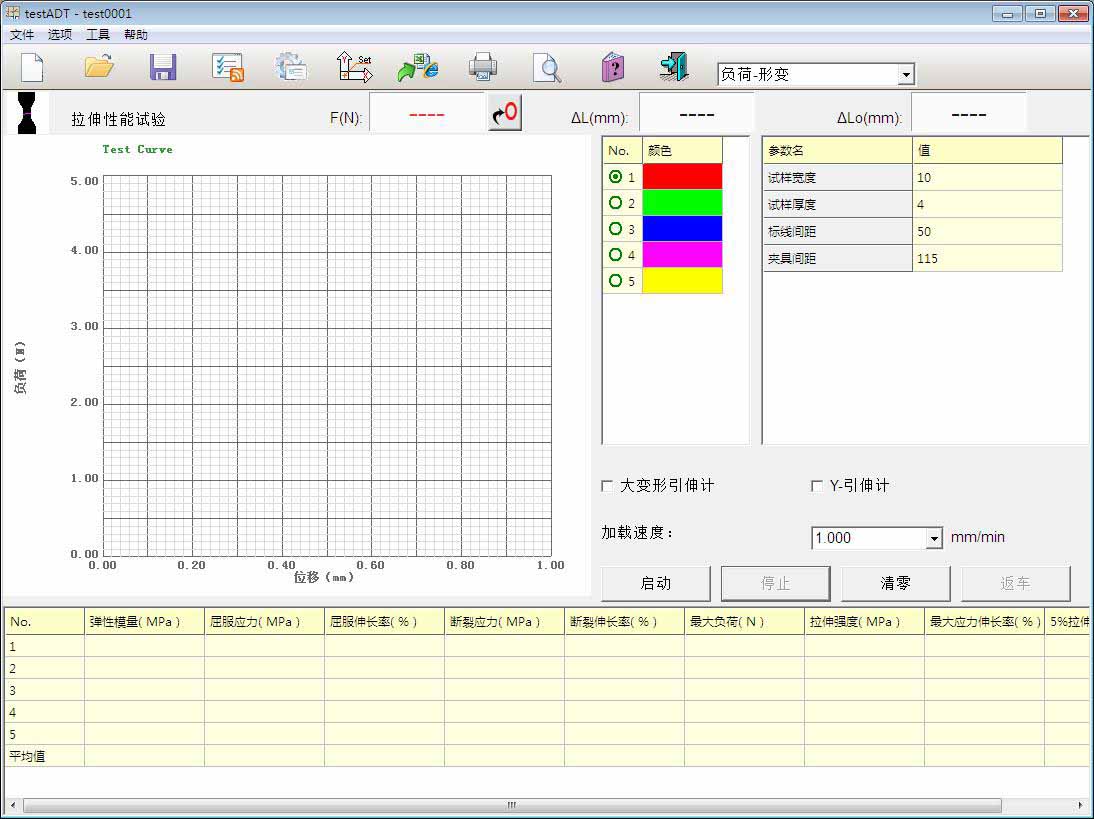Image resolution: width=1094 pixels, height=819 pixels.
Task: Click the 清零 button
Action: point(895,583)
